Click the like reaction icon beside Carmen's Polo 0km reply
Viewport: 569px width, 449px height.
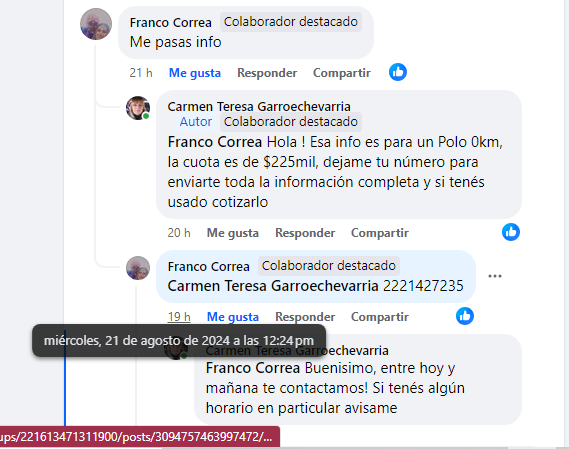pyautogui.click(x=511, y=232)
